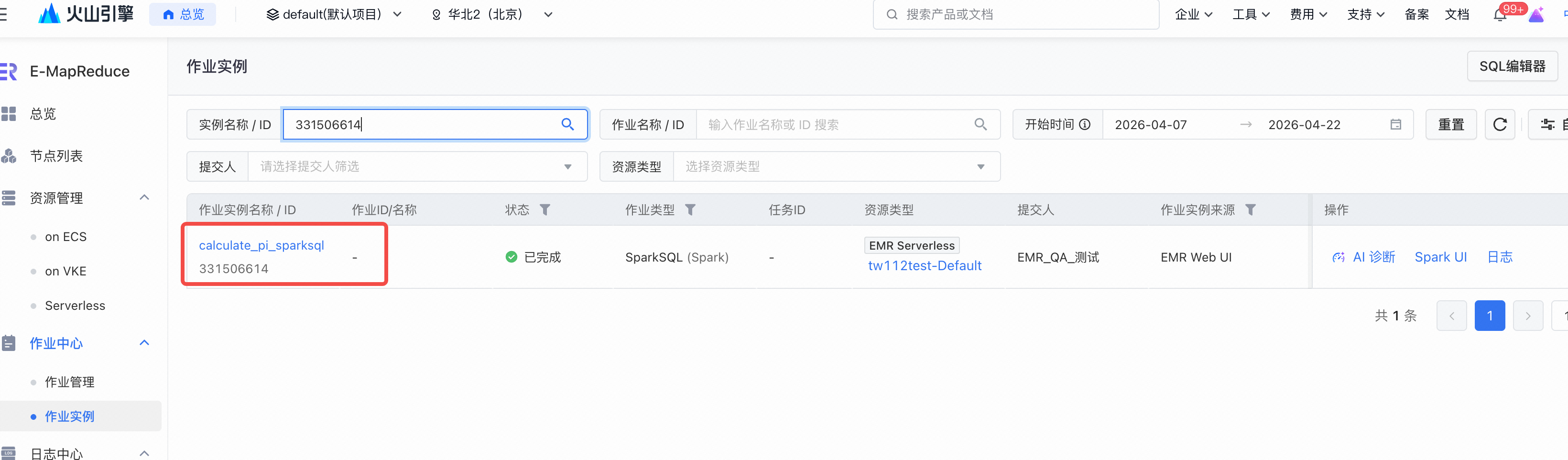Filter by job instance source funnel icon

1250,209
